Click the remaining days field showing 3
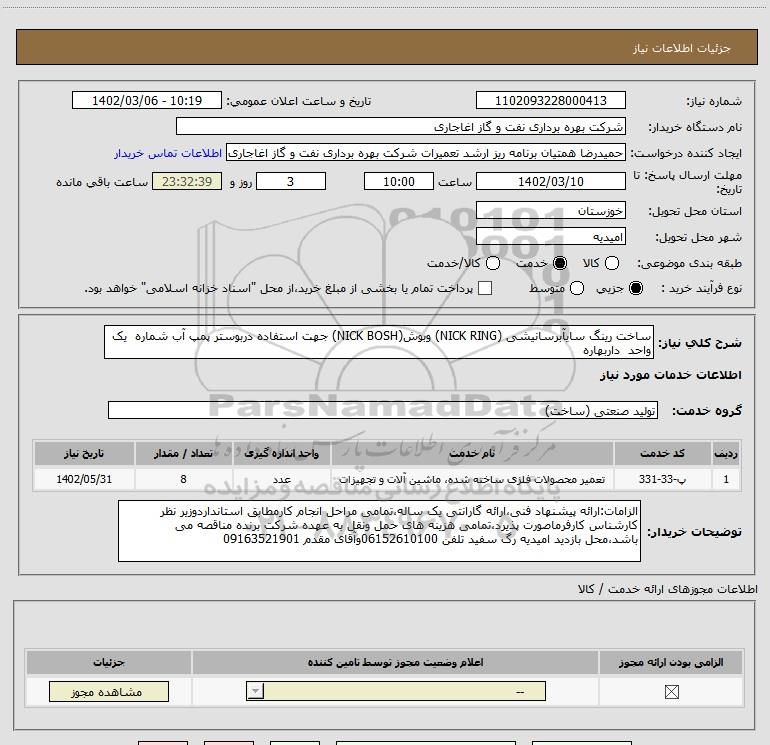 [x=291, y=181]
